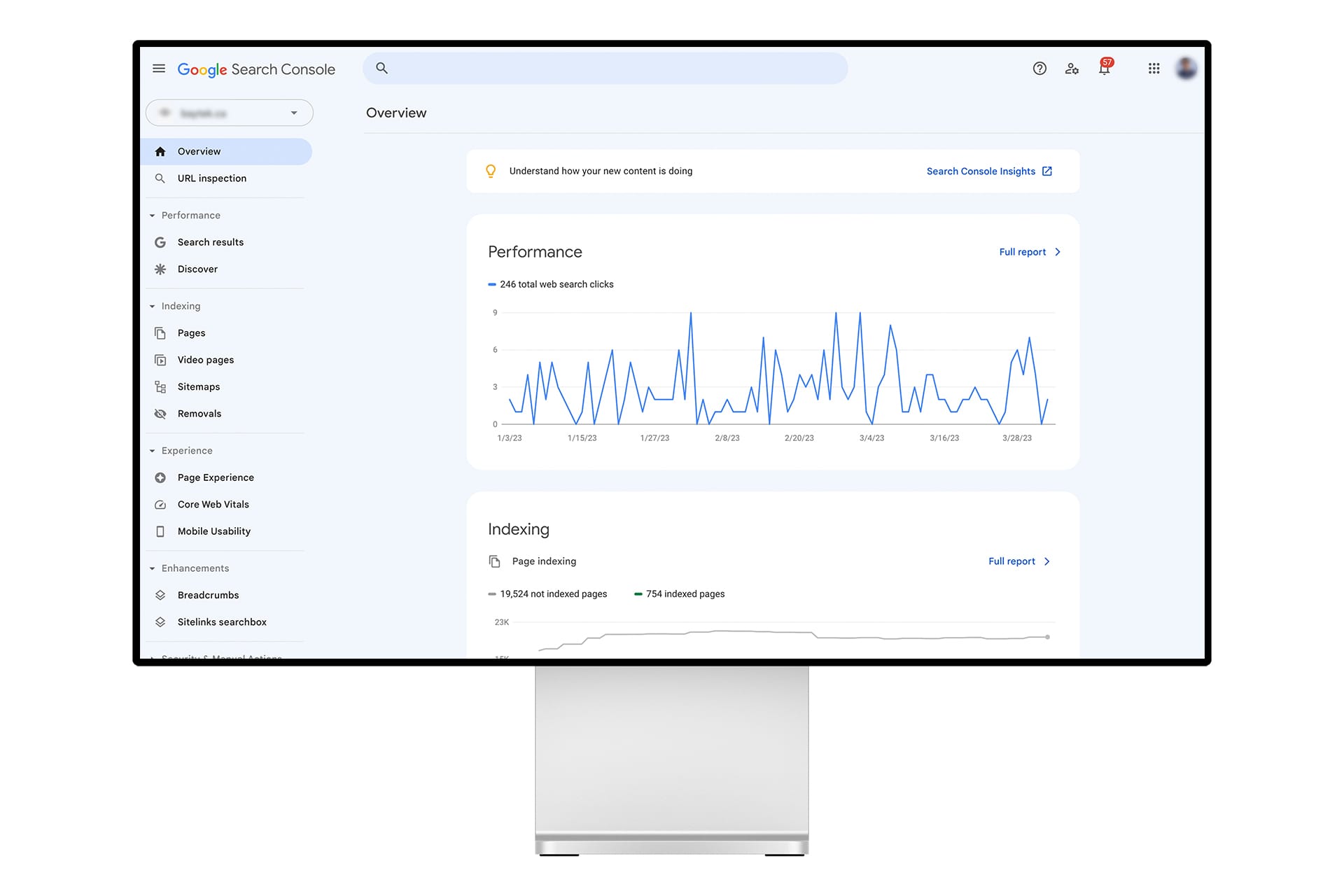The height and width of the screenshot is (896, 1344).
Task: Click the Video pages icon
Action: (160, 360)
